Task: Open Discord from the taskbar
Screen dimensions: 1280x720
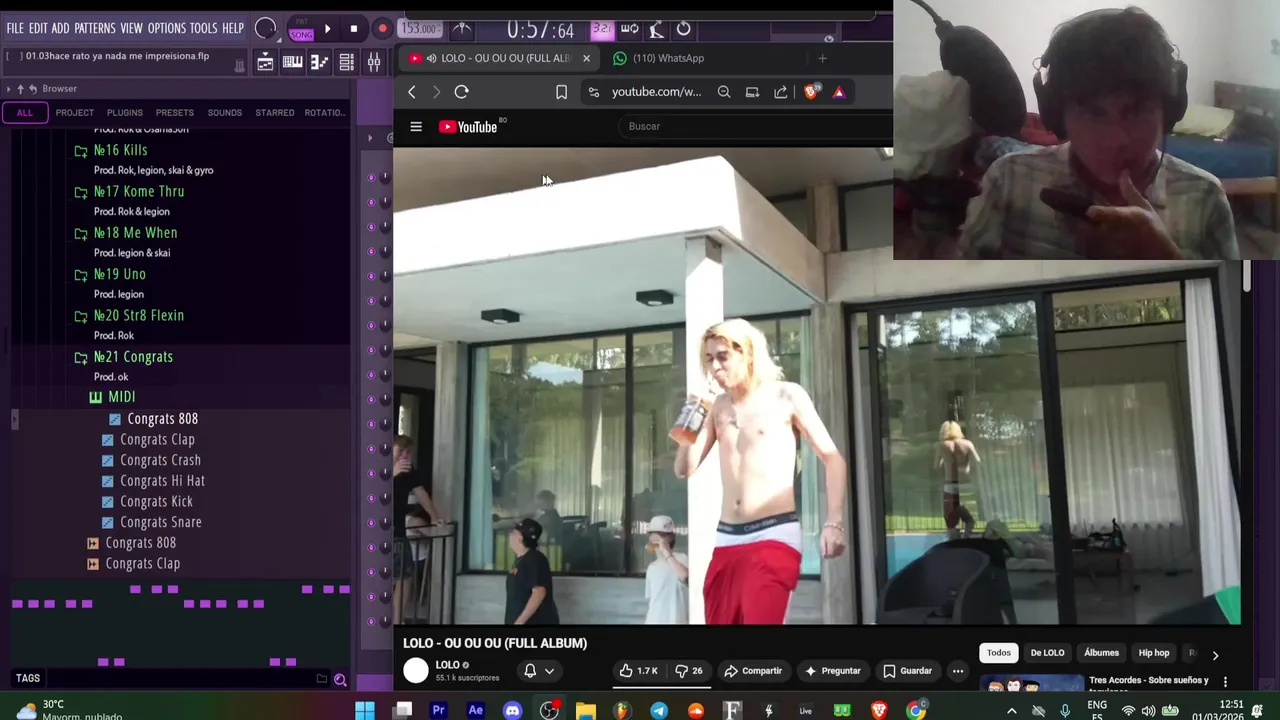Action: click(x=512, y=711)
